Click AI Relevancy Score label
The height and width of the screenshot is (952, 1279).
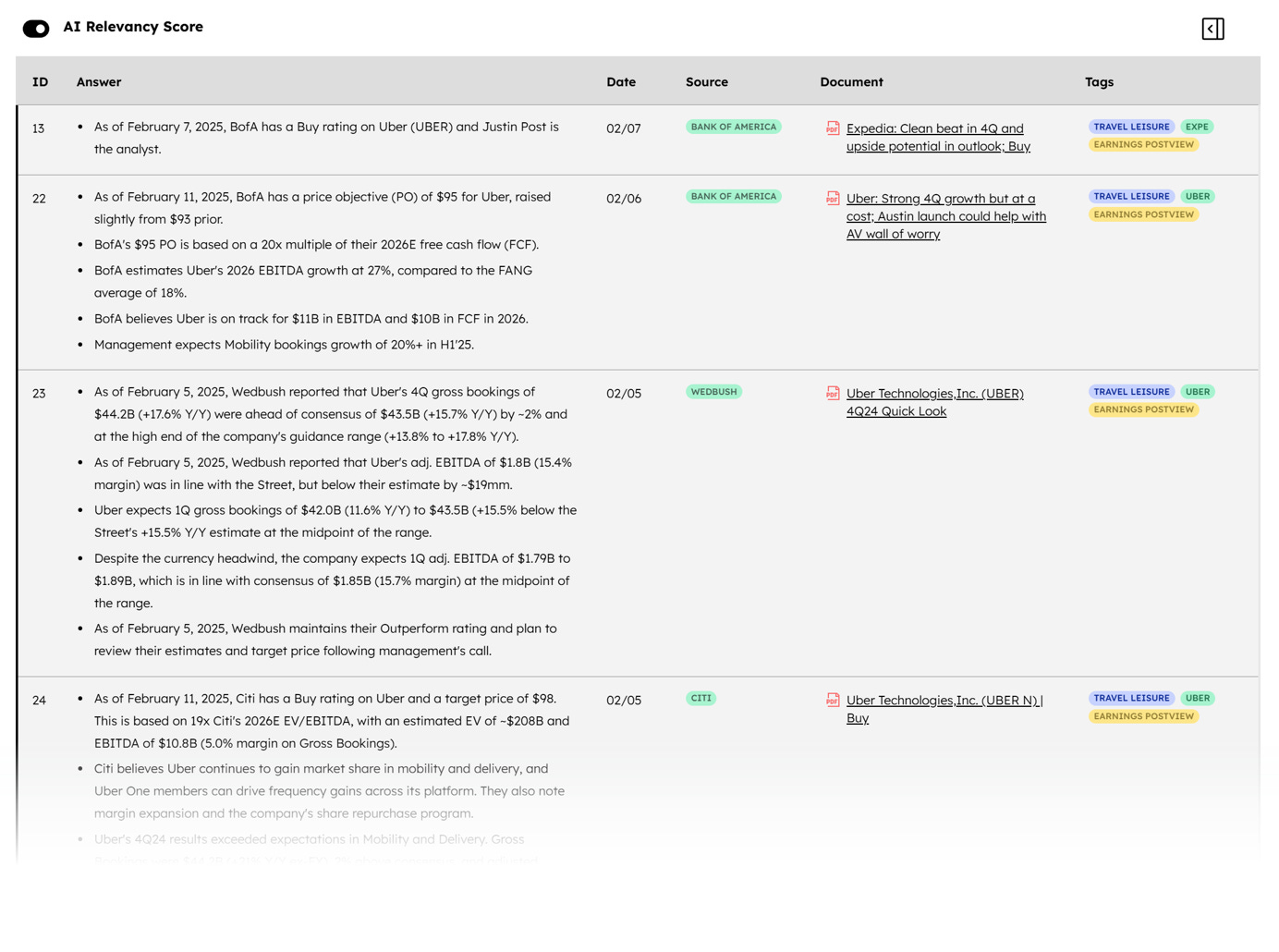point(133,27)
